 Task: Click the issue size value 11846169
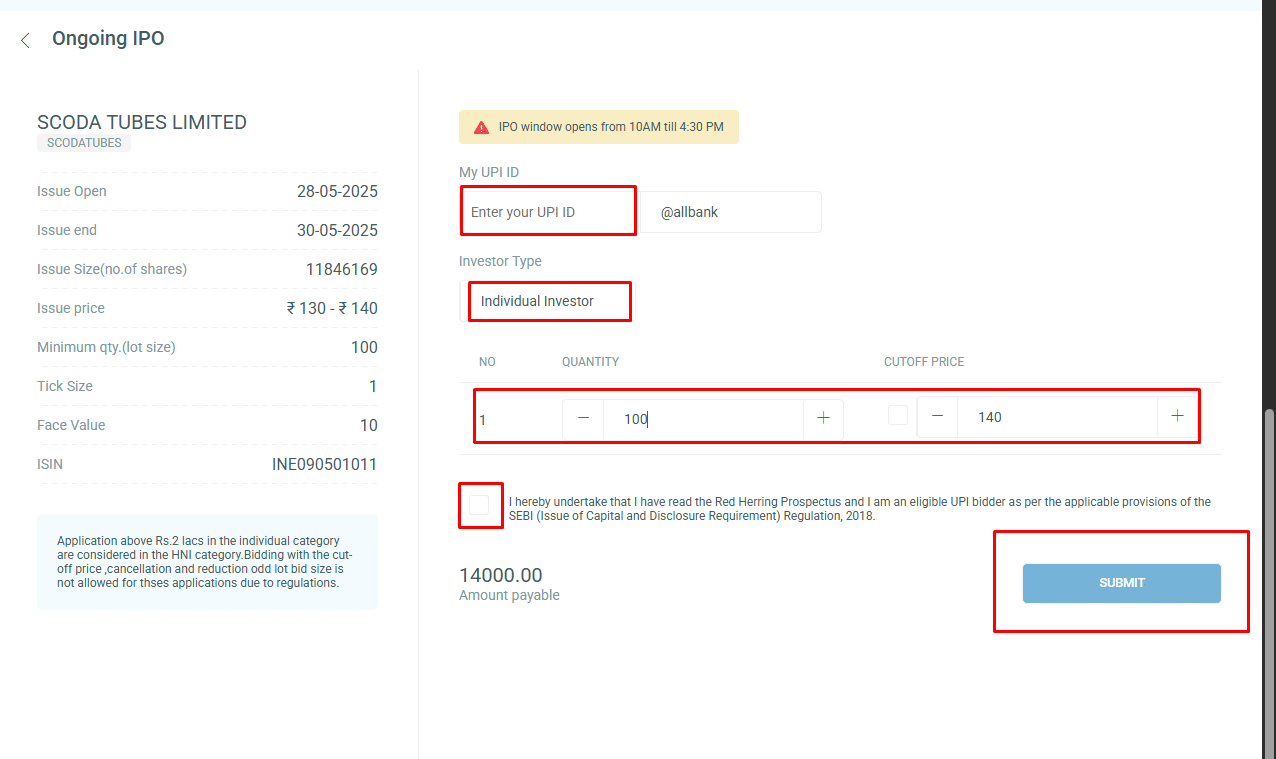[342, 269]
